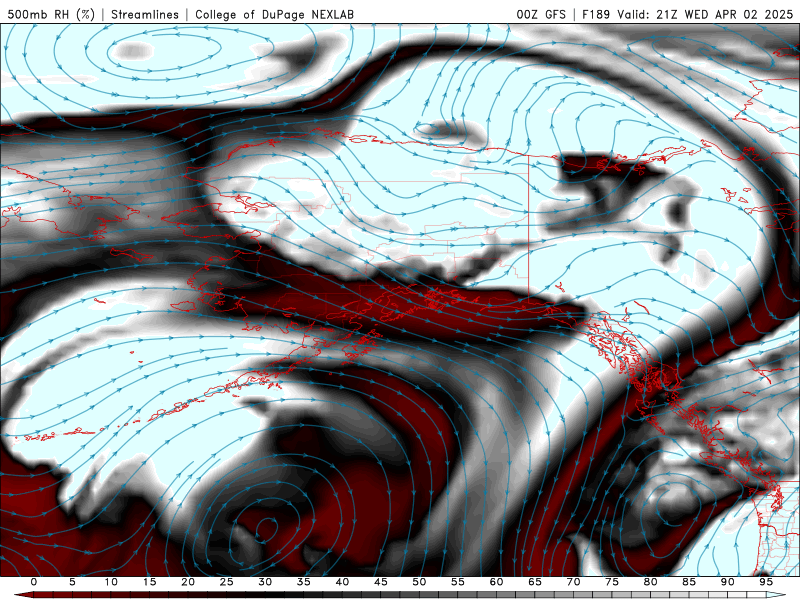Click the colorbar label '50'

(x=419, y=582)
